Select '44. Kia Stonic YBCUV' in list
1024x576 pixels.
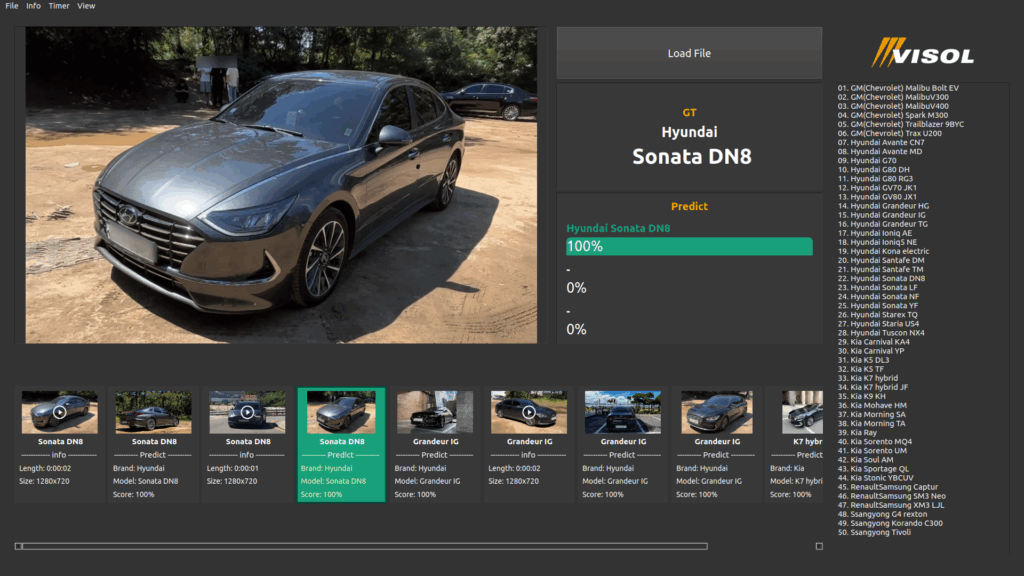tap(875, 478)
